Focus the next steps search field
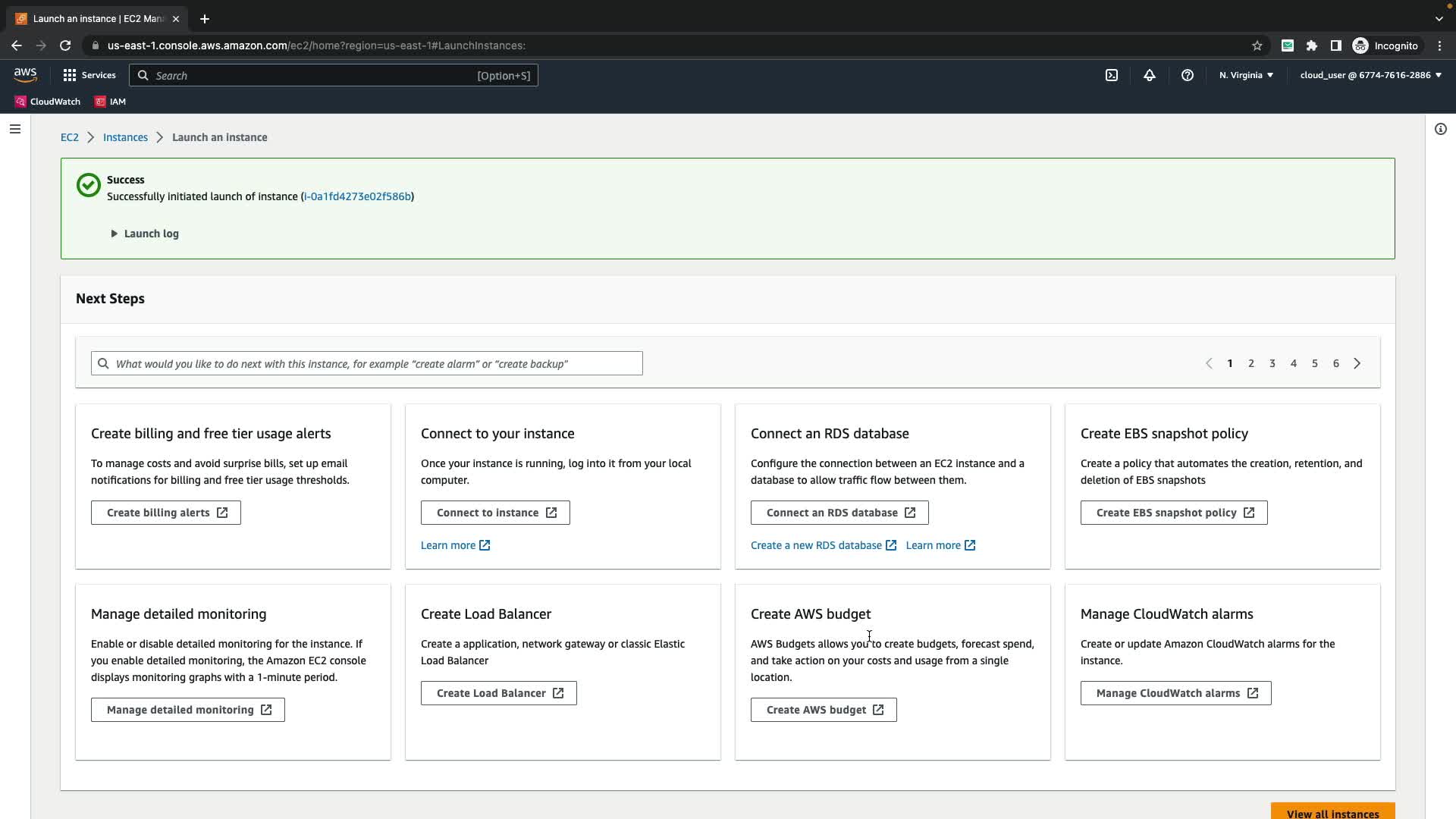Viewport: 1456px width, 819px height. (x=367, y=363)
